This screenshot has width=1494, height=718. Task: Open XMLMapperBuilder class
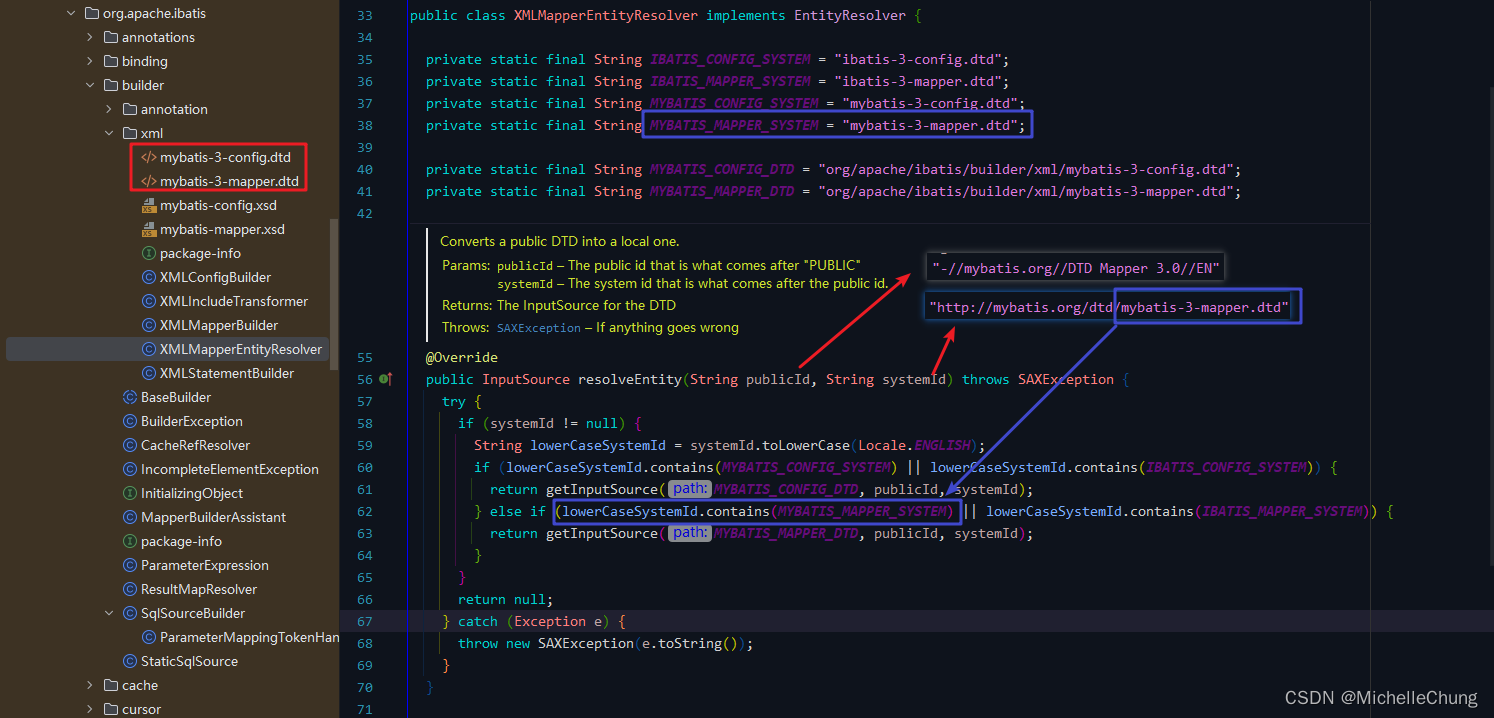click(219, 325)
